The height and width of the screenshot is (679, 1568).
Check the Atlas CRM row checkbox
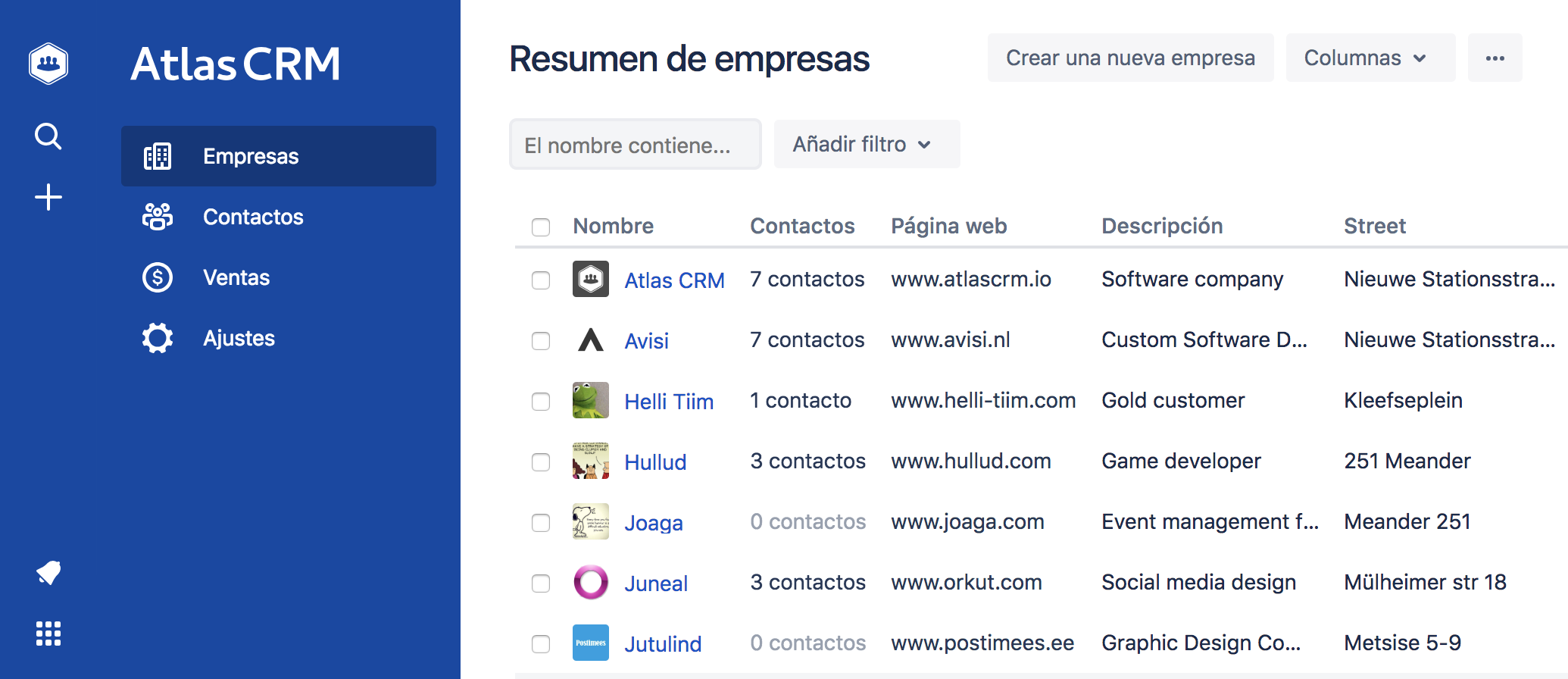click(x=541, y=280)
